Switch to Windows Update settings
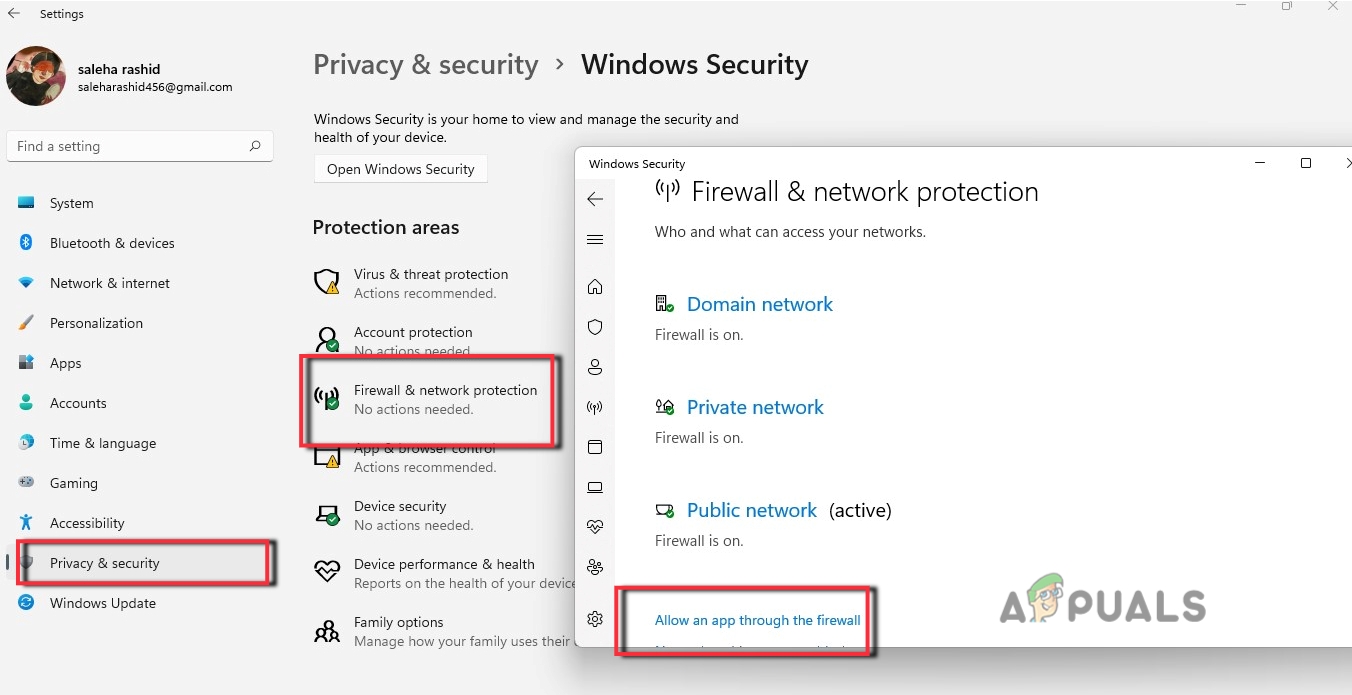Image resolution: width=1352 pixels, height=695 pixels. point(102,603)
